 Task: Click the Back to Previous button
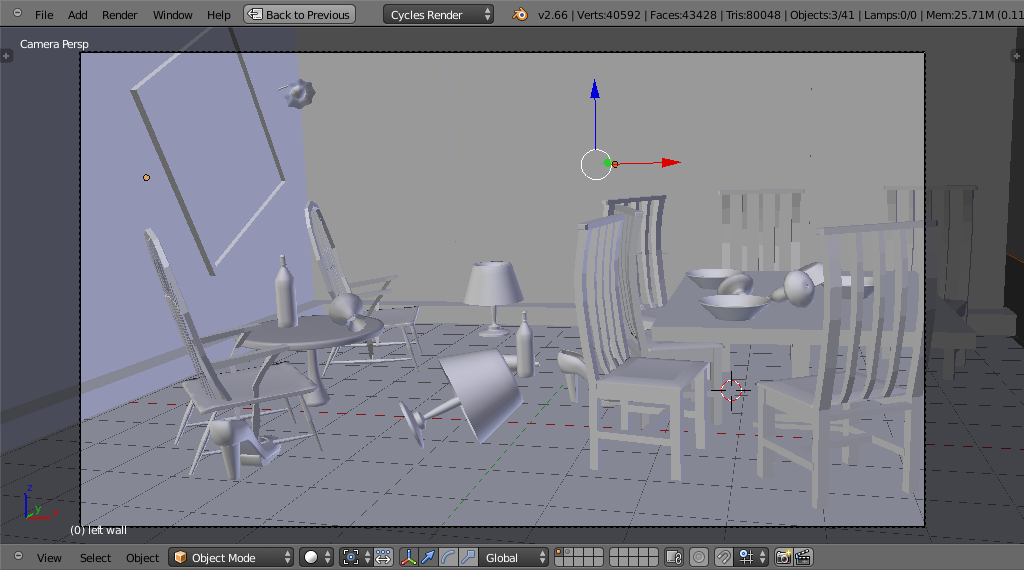(x=299, y=15)
